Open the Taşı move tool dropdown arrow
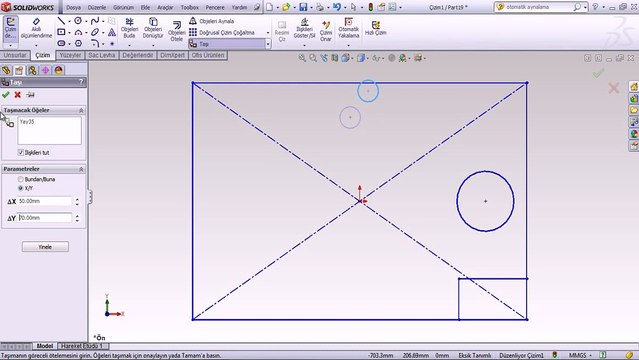Screen dimensions: 639x360 pos(268,44)
